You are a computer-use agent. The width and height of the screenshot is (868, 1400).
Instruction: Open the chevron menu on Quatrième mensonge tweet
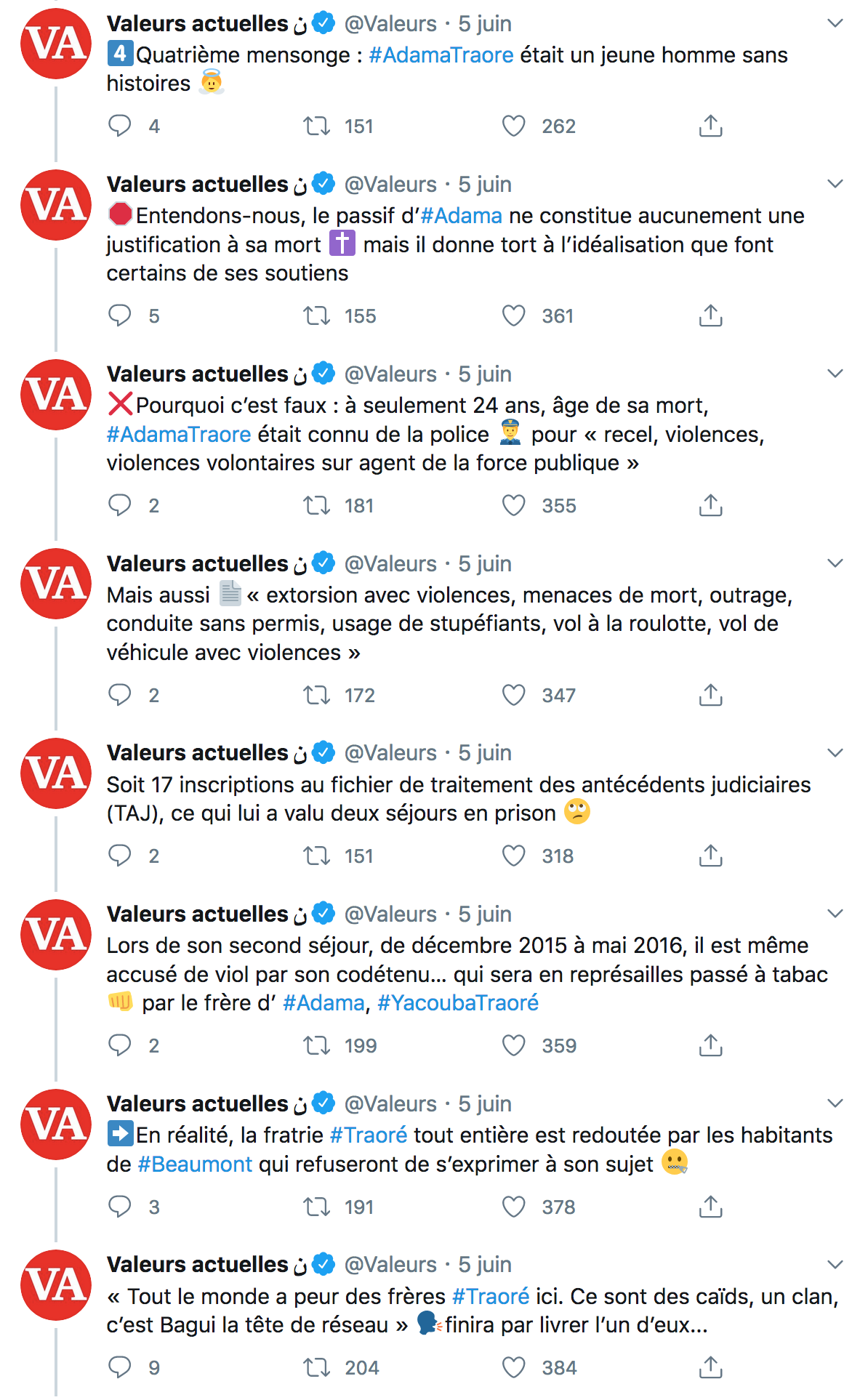click(x=835, y=23)
